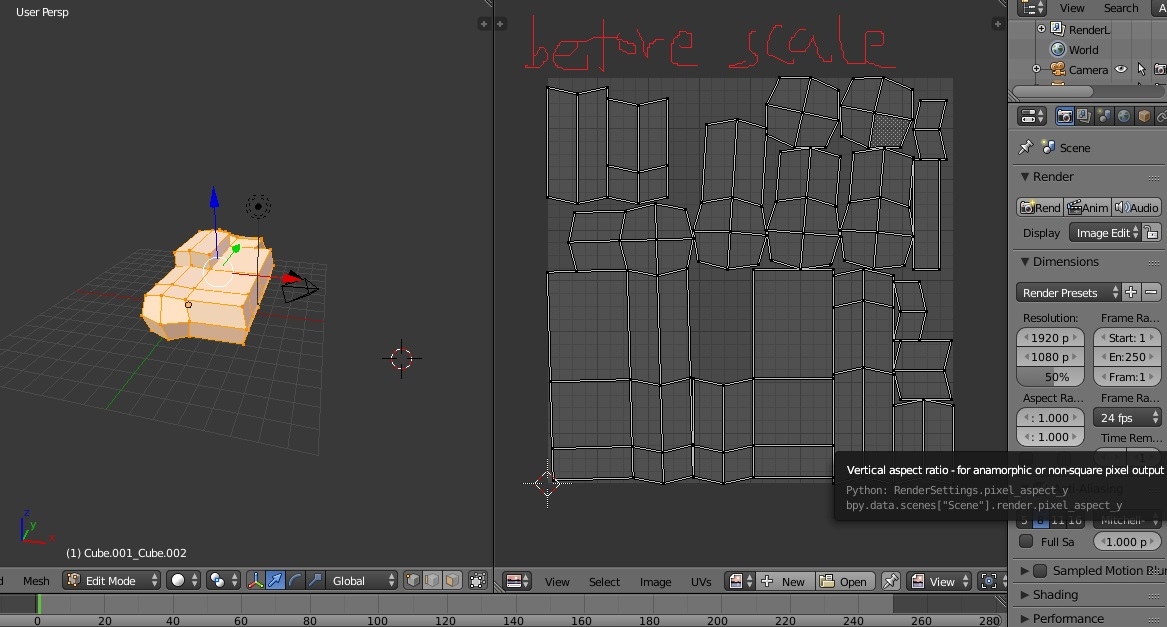Open the Edit Mode dropdown
1167x627 pixels.
(111, 580)
